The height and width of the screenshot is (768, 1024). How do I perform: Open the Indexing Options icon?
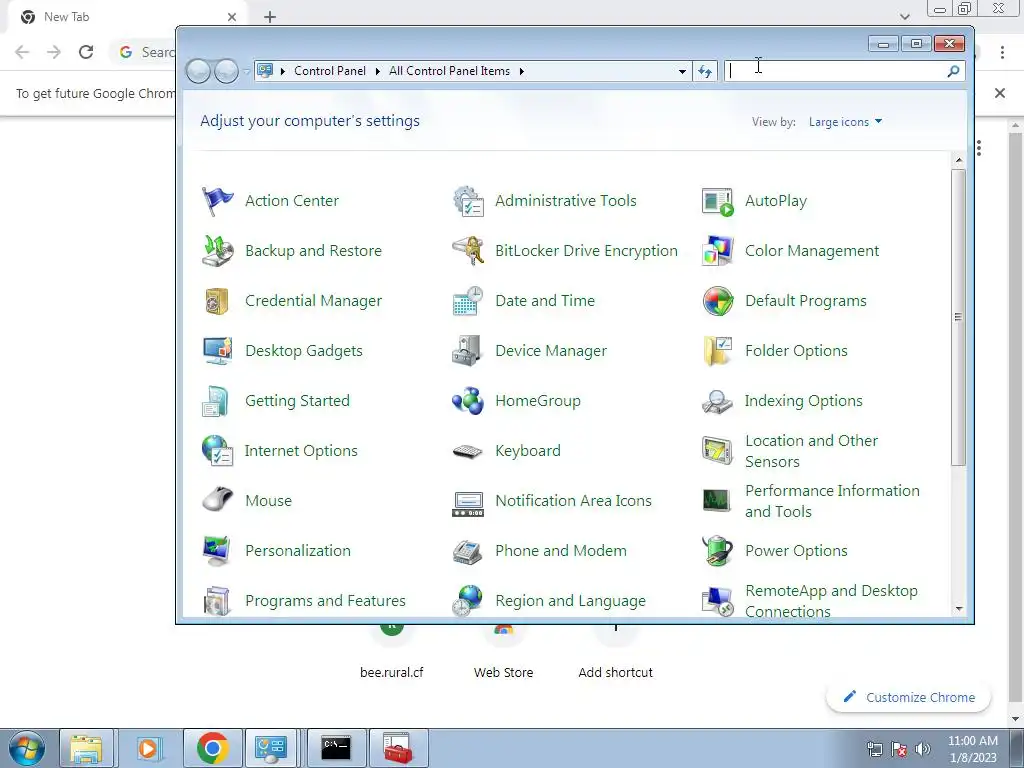(718, 401)
